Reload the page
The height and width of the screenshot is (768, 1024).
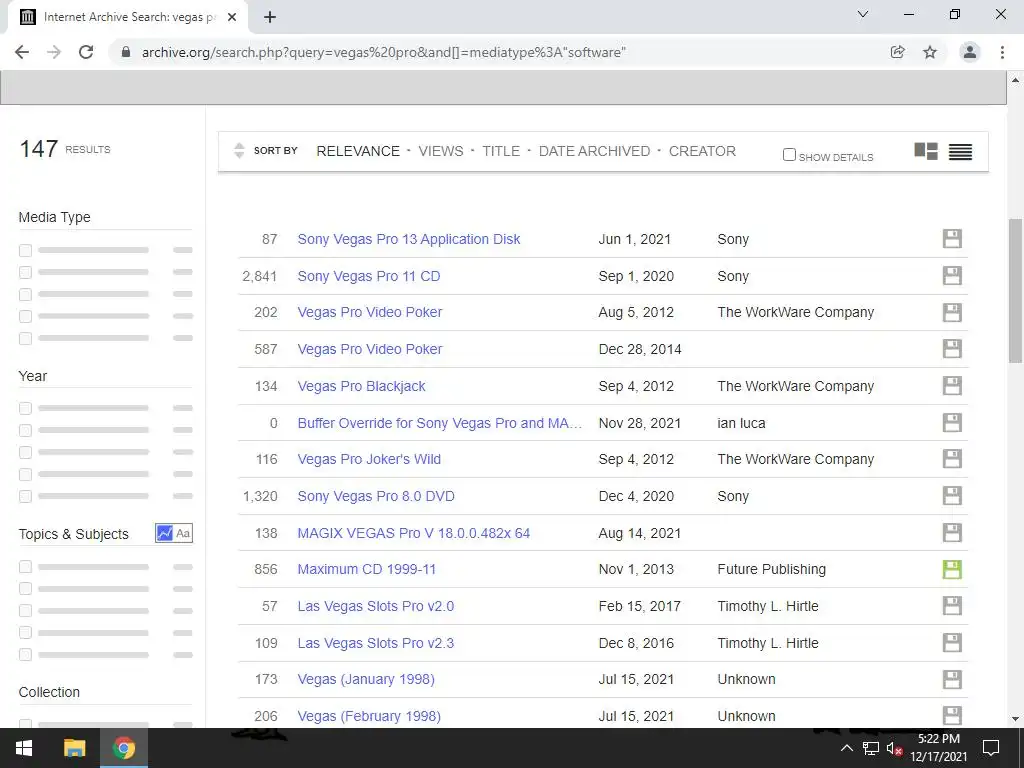[86, 52]
